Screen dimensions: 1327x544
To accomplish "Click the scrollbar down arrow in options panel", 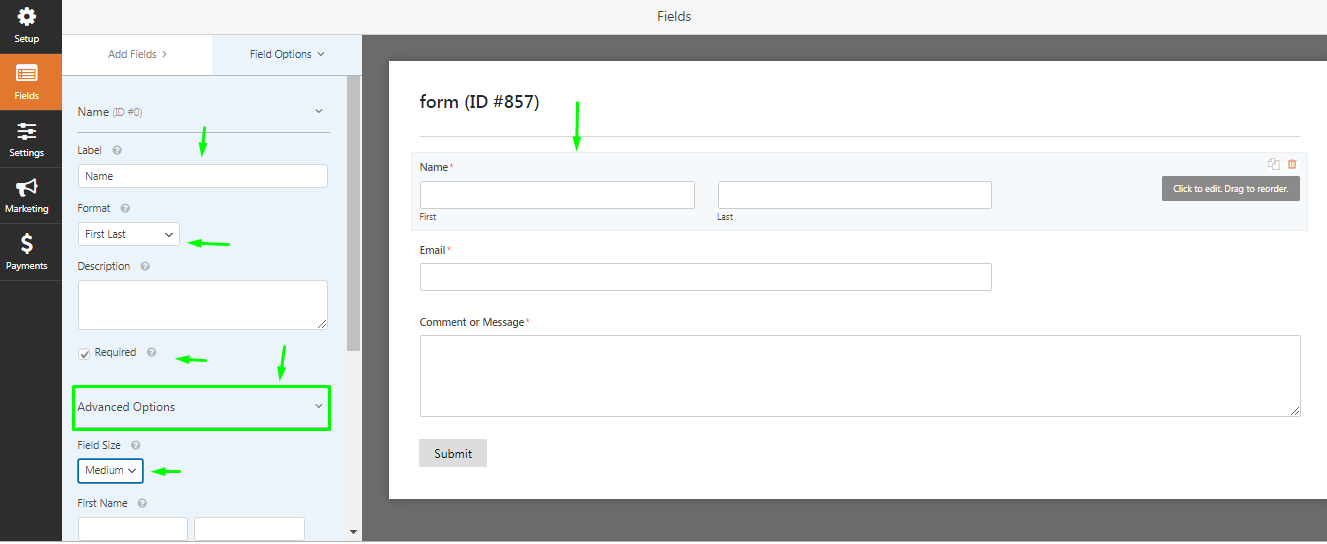I will point(353,533).
